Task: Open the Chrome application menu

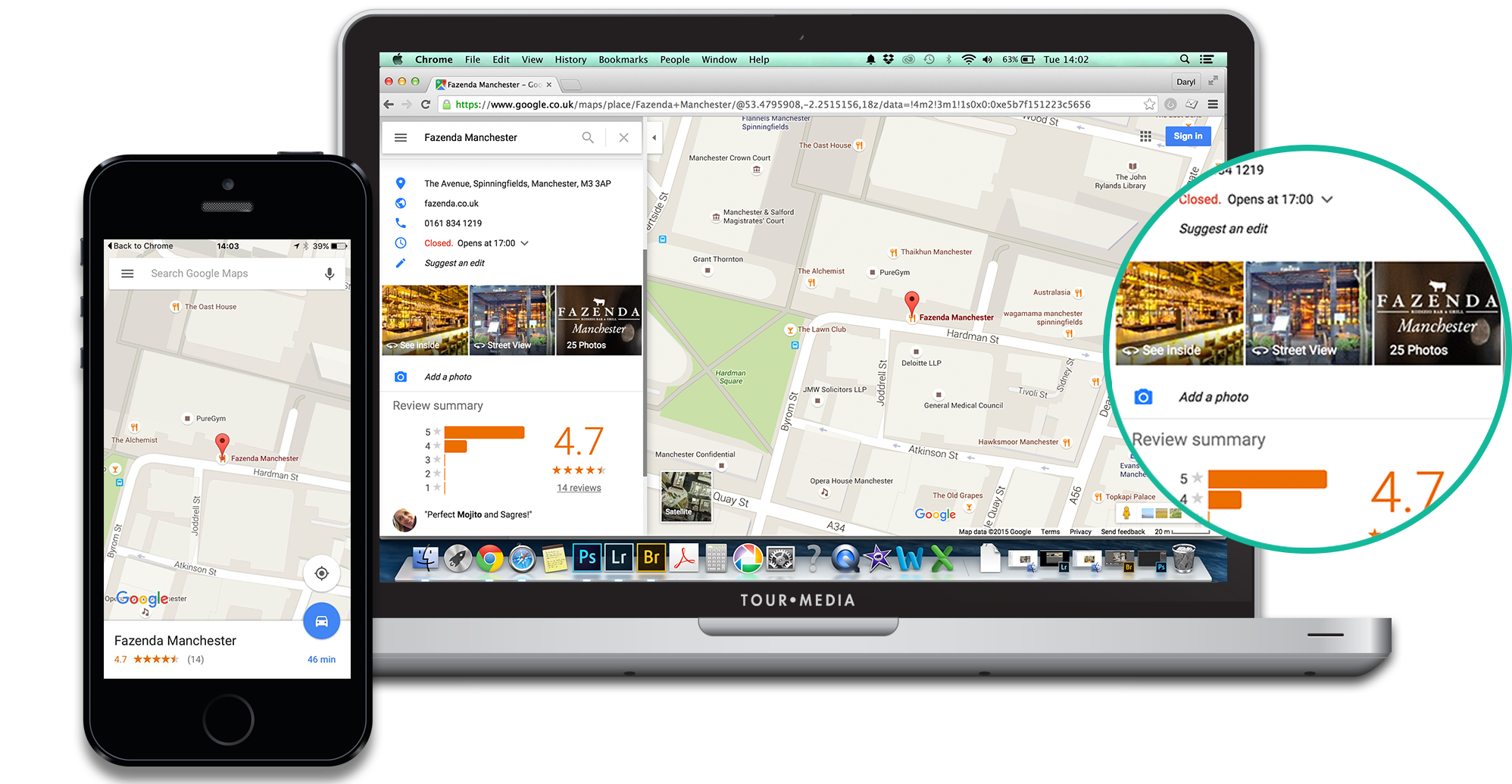Action: (x=433, y=60)
